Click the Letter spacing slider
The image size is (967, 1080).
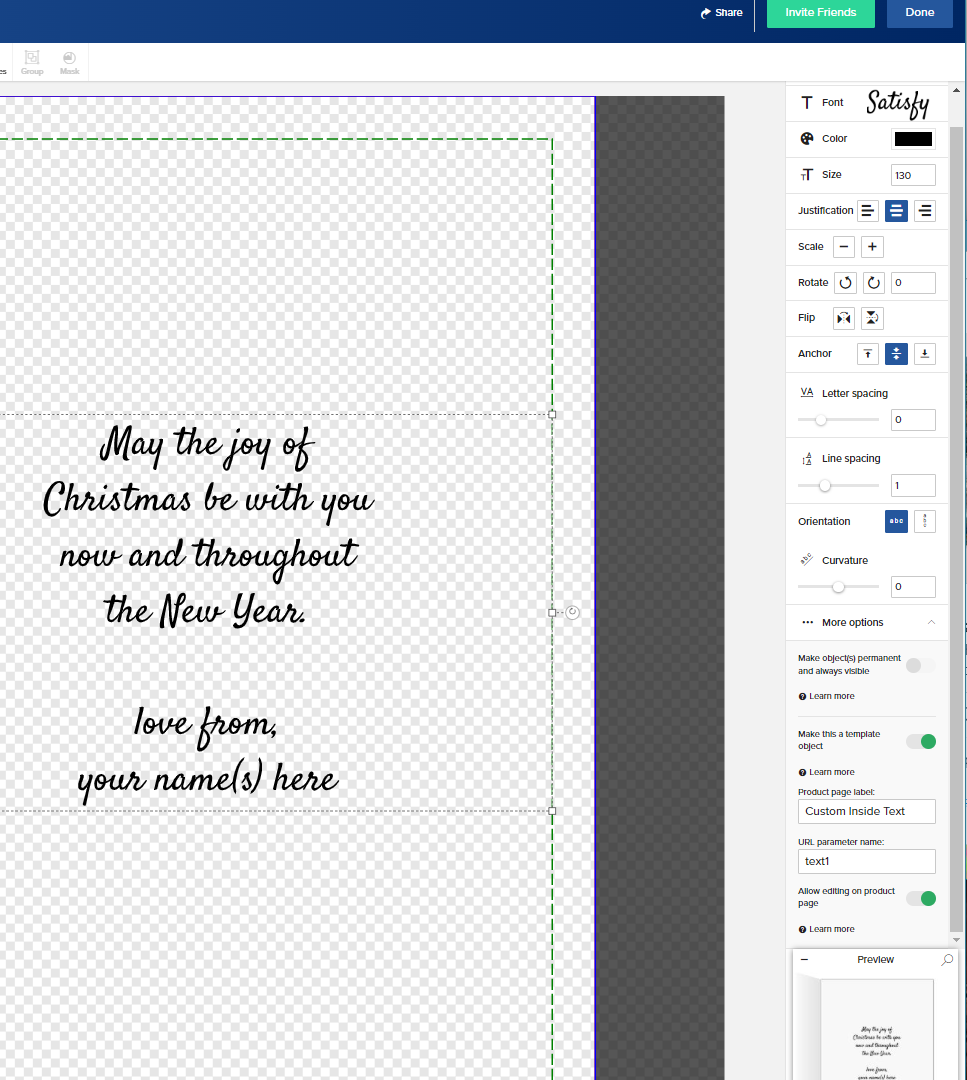(838, 419)
